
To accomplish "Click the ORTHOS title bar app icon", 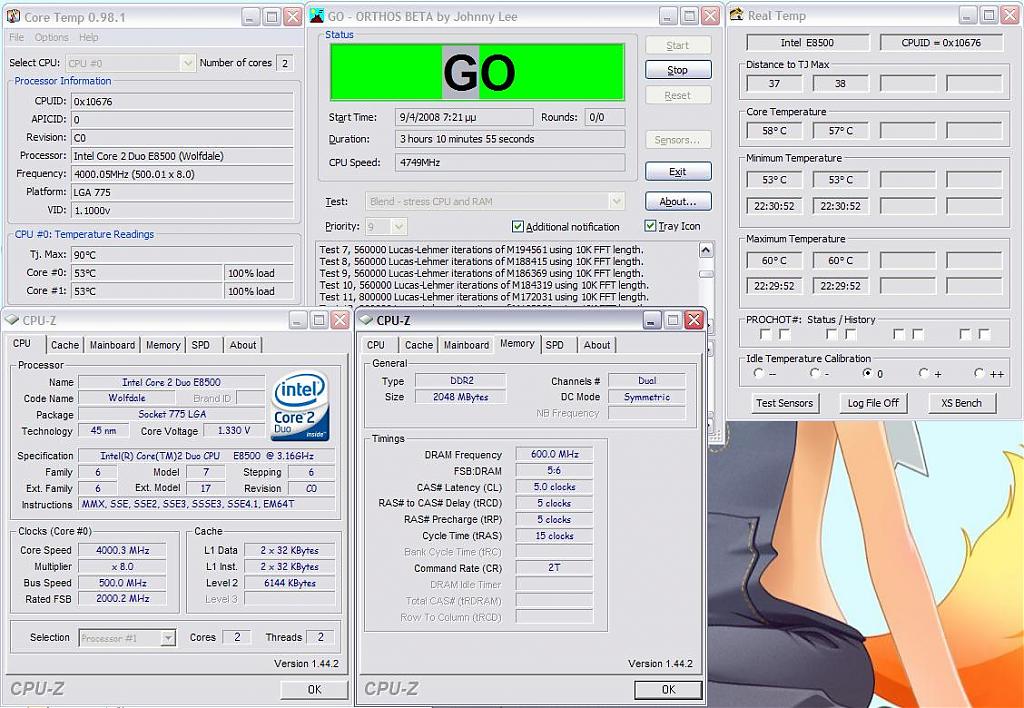I will tap(316, 16).
